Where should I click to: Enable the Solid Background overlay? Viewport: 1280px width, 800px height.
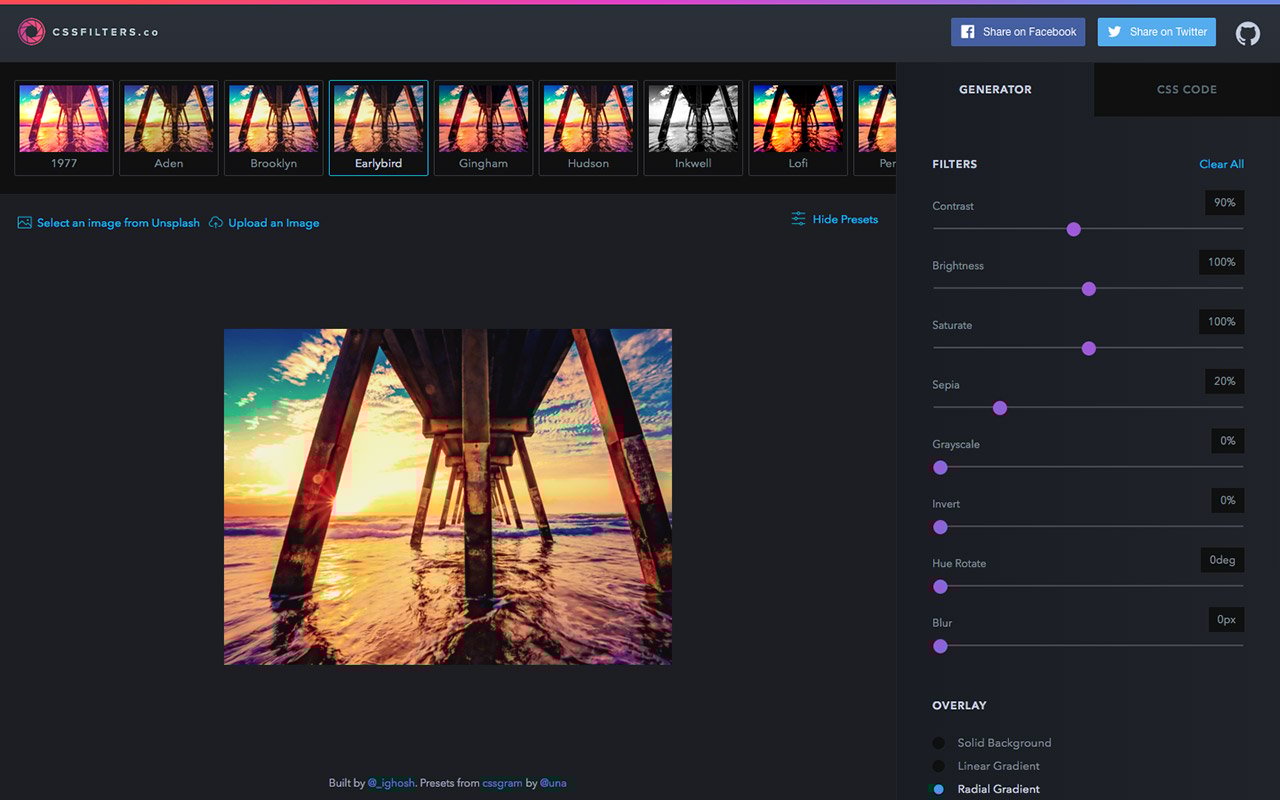(x=938, y=743)
